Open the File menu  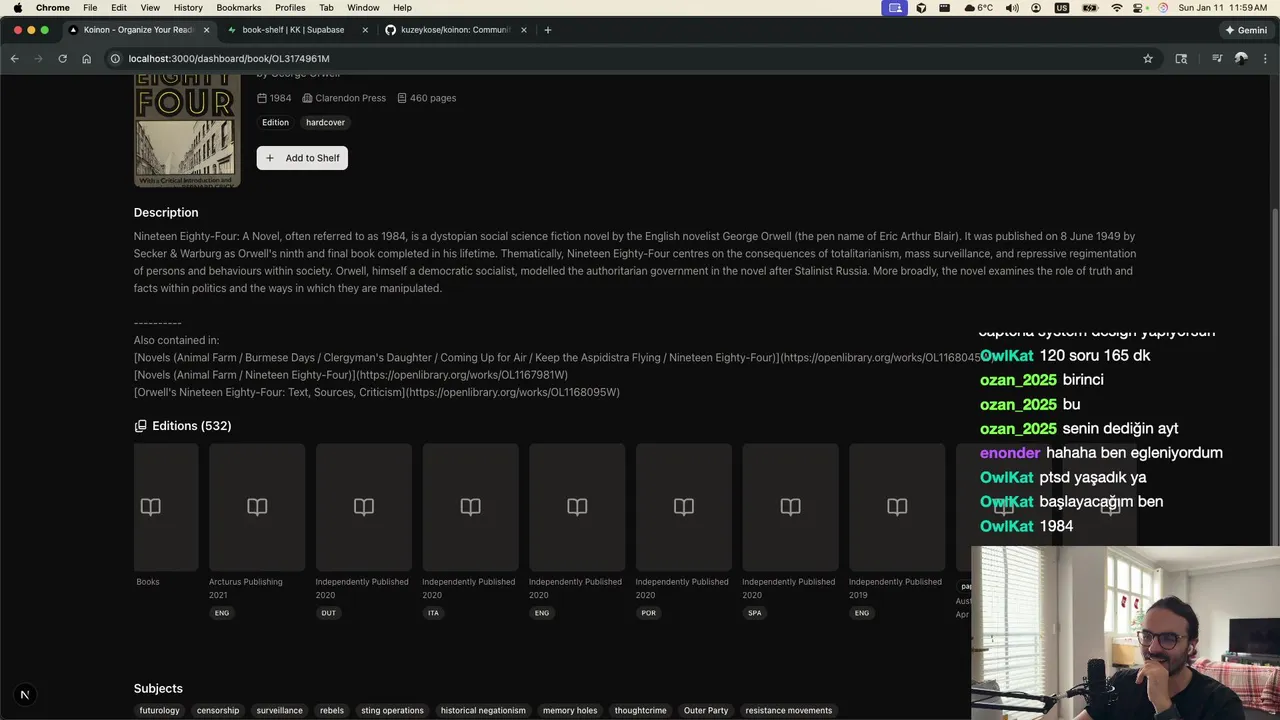point(90,8)
